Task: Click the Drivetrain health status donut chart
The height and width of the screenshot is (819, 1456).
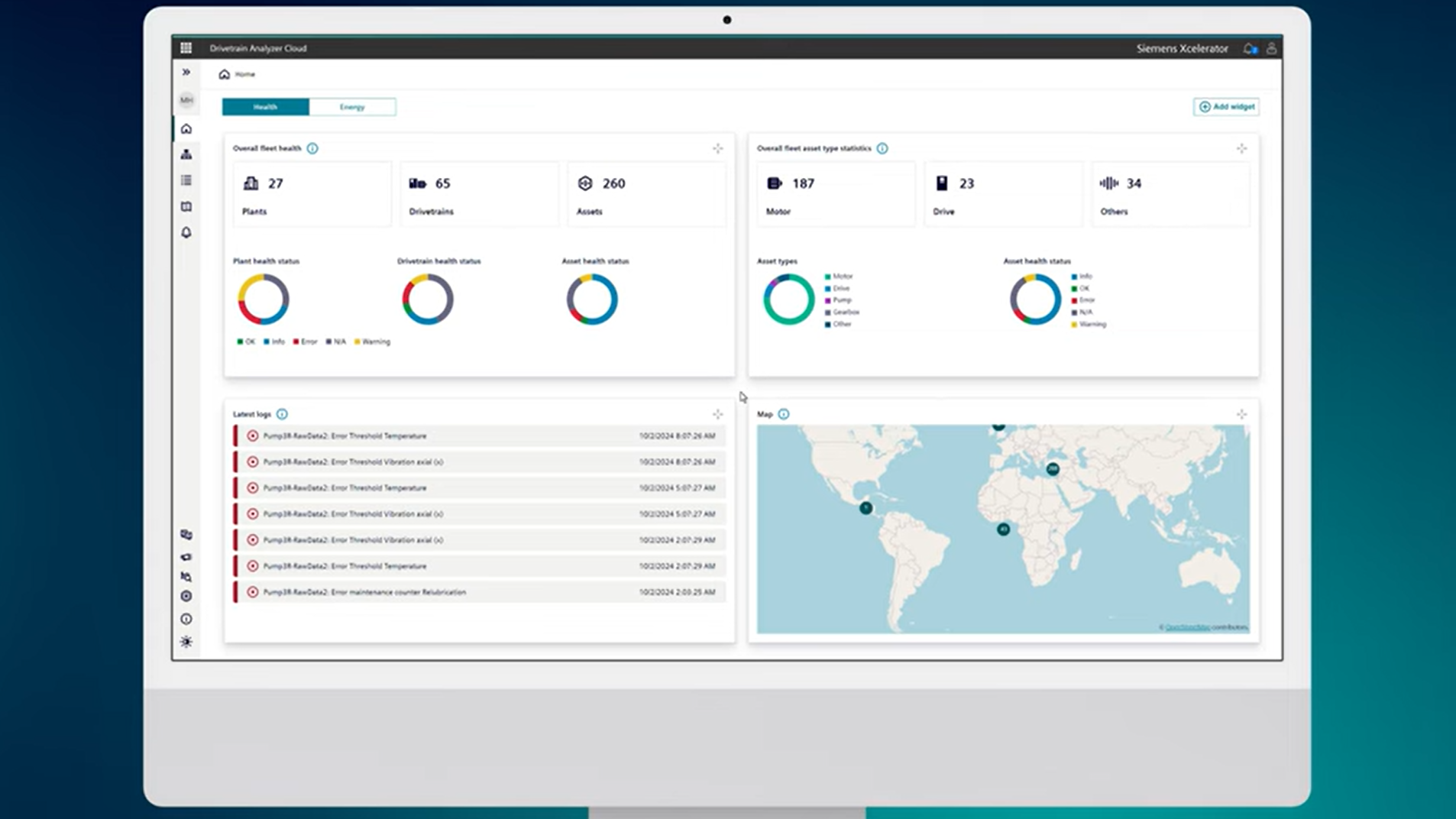Action: pyautogui.click(x=428, y=299)
